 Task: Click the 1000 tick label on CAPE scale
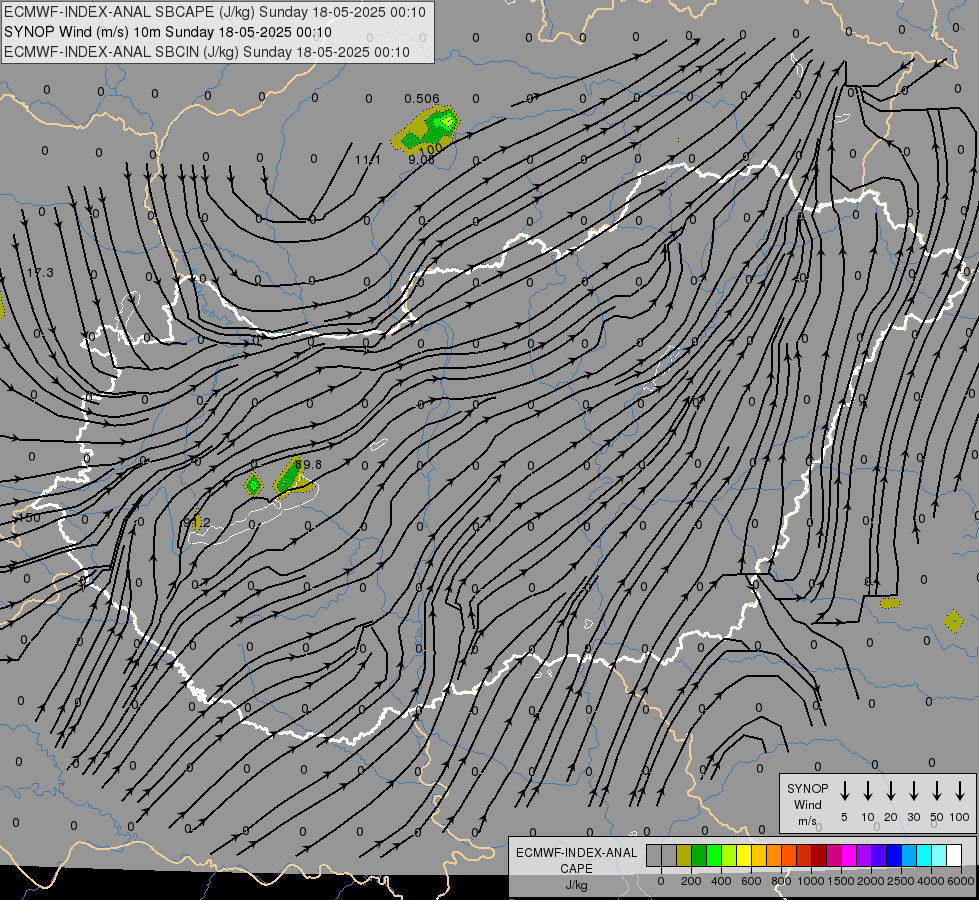tap(810, 881)
